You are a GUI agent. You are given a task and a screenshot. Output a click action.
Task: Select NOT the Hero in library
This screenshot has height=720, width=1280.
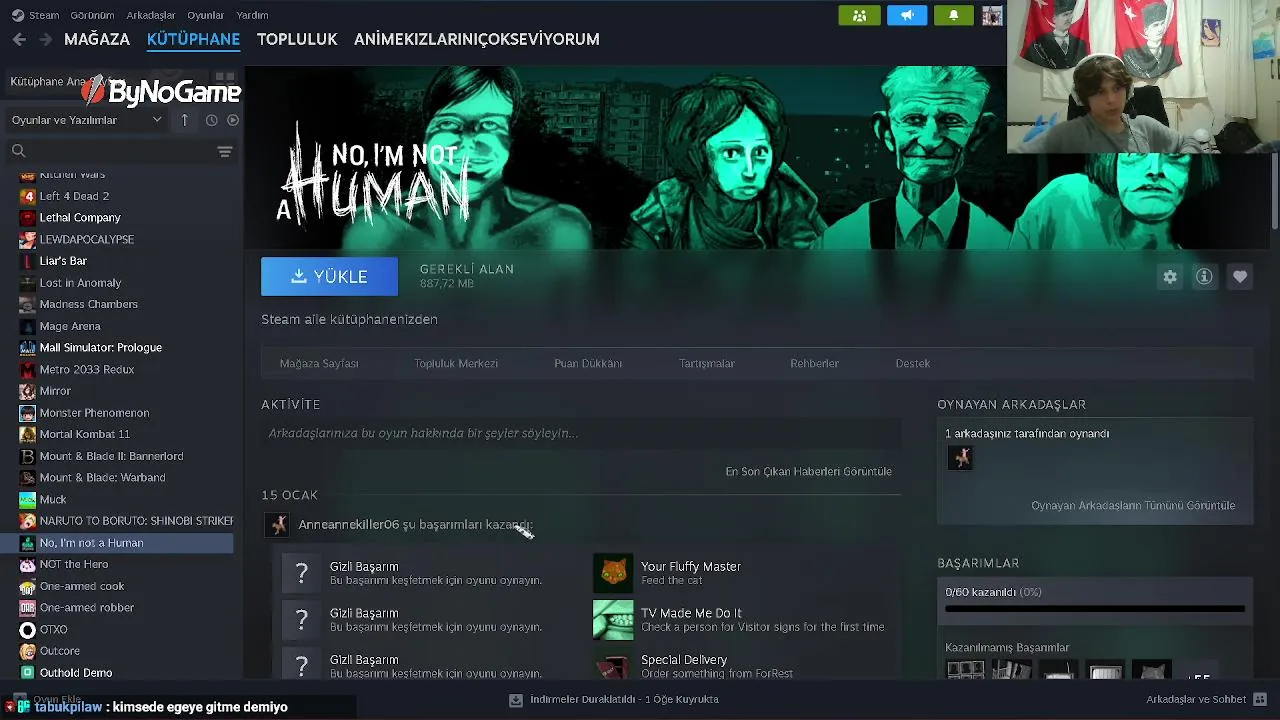point(73,564)
